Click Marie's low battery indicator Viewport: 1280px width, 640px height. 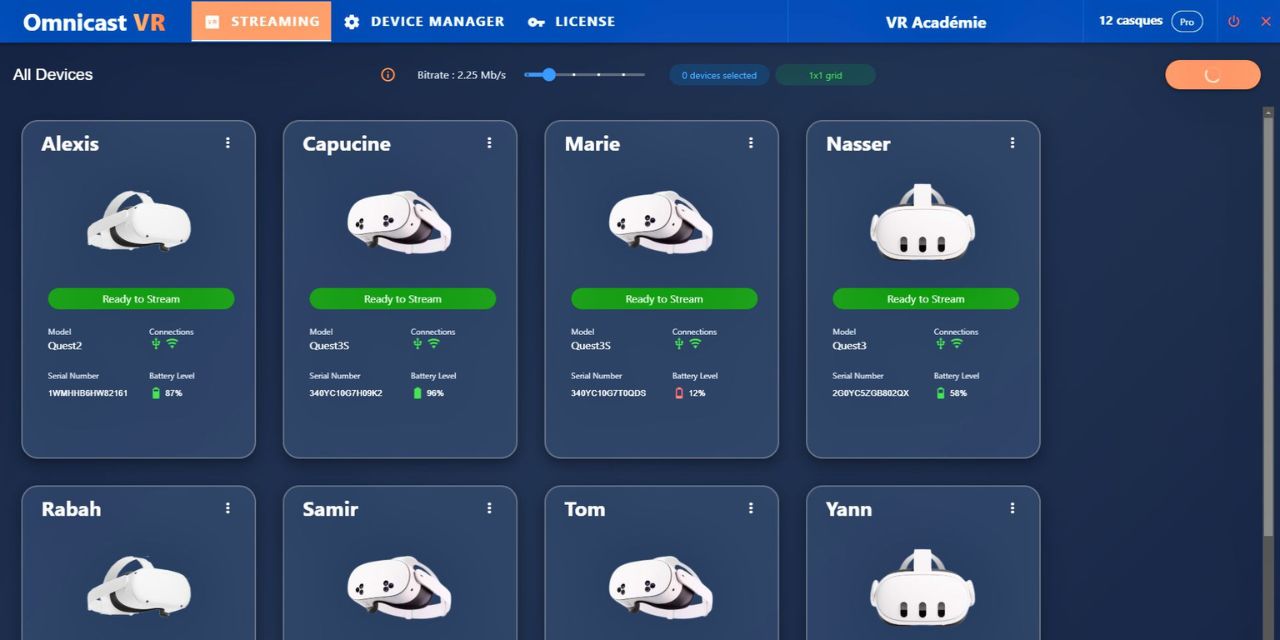pos(680,393)
